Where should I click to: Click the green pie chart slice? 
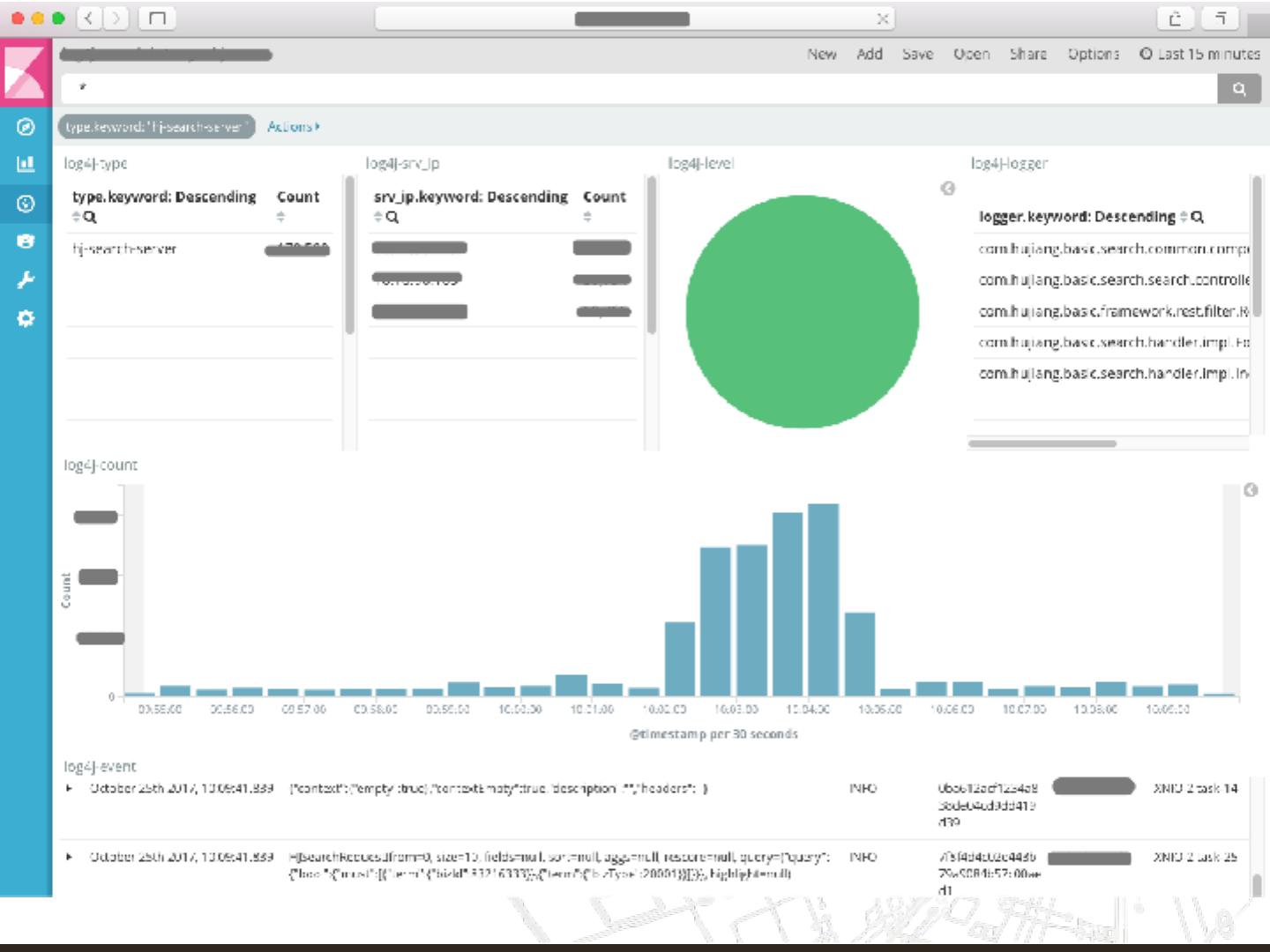tap(802, 312)
